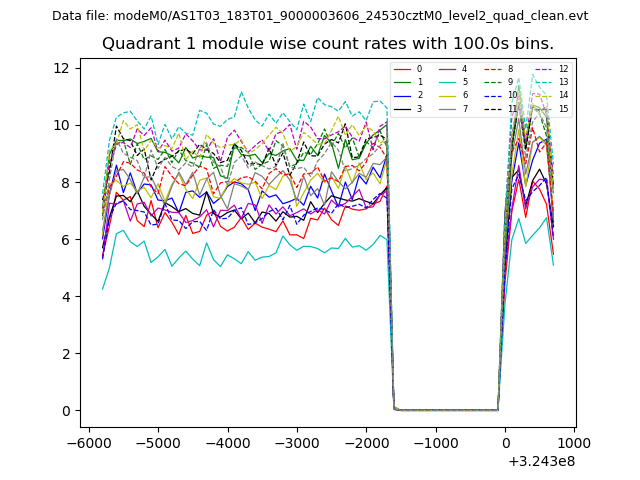640x480 pixels.
Task: Select the black solid legend entry 3
Action: point(408,108)
